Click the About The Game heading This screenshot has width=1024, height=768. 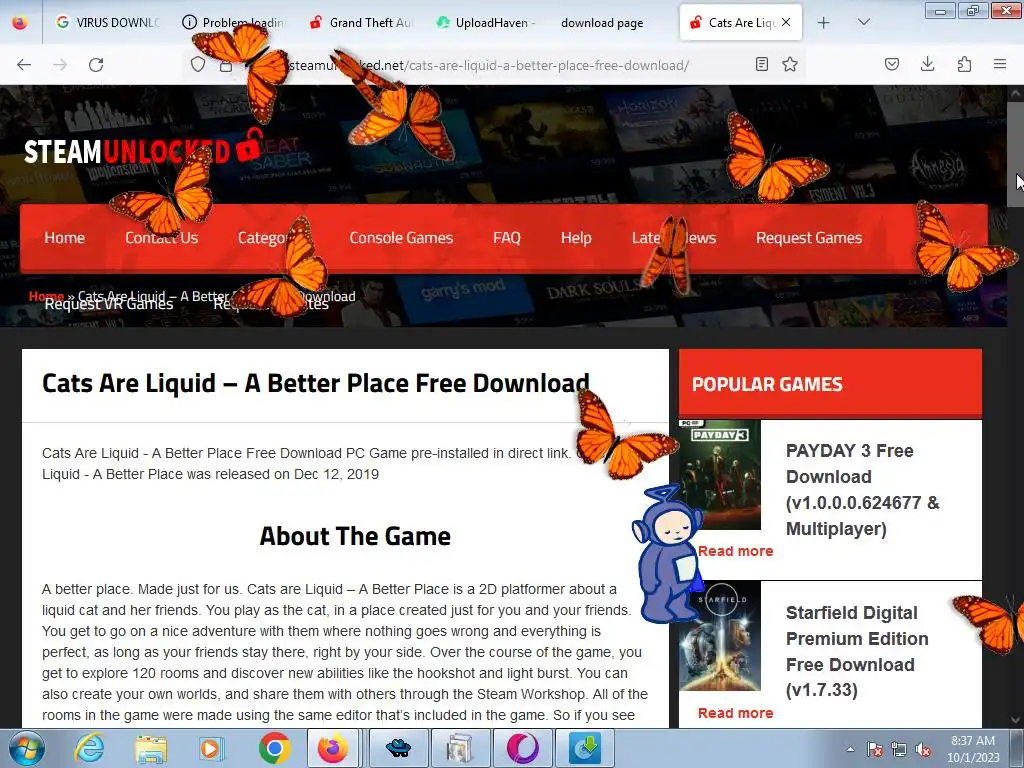point(355,536)
